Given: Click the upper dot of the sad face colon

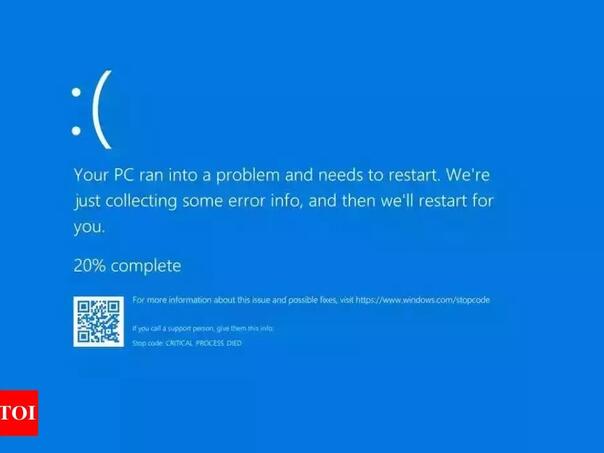Looking at the screenshot, I should click(x=76, y=92).
